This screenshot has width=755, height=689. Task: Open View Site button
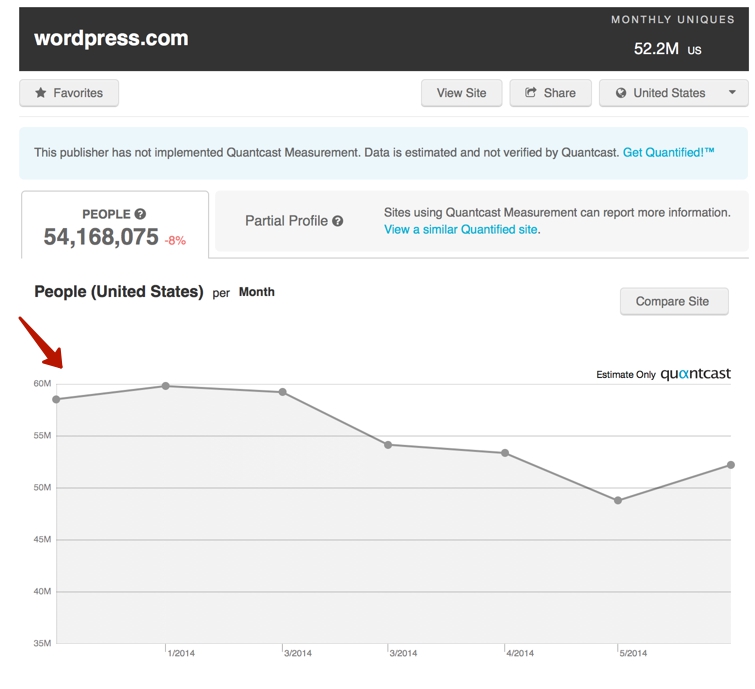pyautogui.click(x=461, y=93)
